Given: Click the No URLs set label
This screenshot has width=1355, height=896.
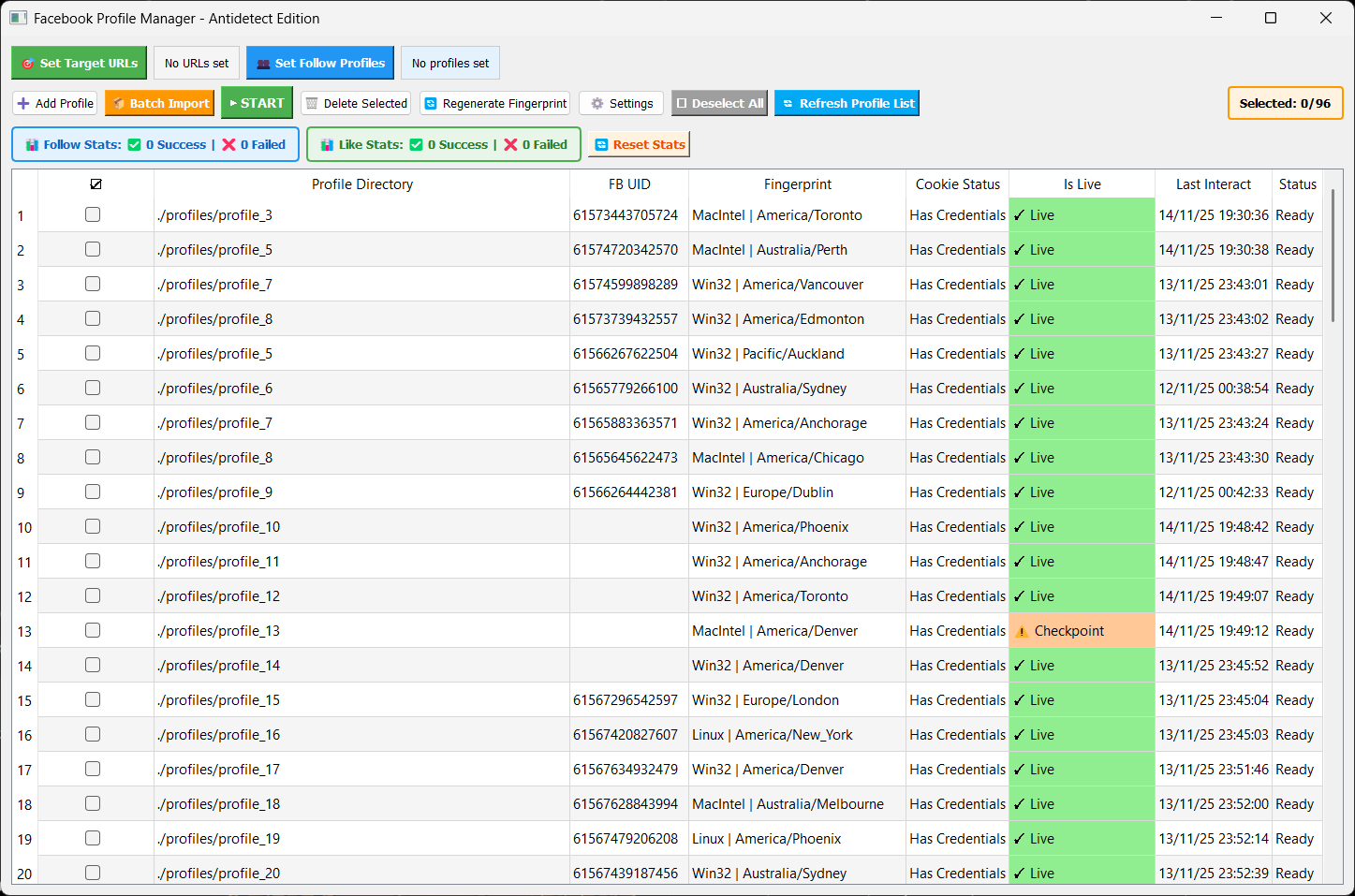Looking at the screenshot, I should (x=197, y=63).
